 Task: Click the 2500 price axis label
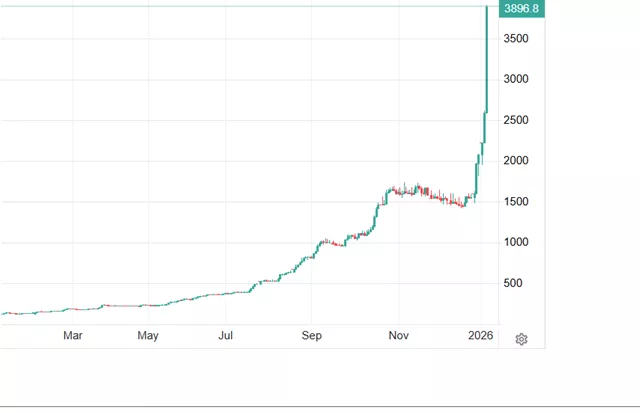coord(518,120)
